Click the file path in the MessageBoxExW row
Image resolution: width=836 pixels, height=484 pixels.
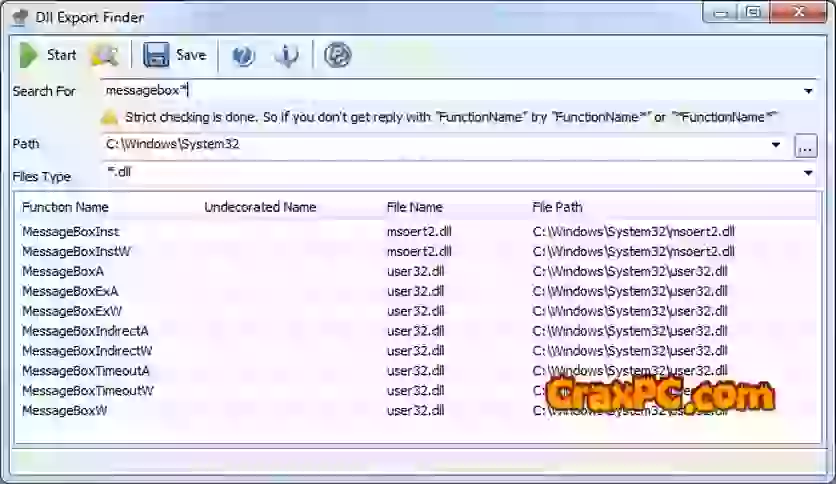point(630,311)
